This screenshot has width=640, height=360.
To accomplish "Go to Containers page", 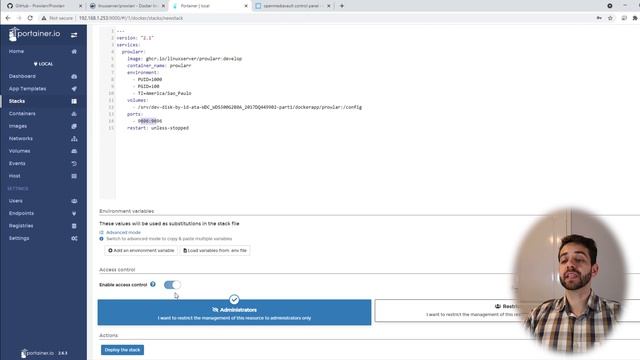I will click(22, 113).
